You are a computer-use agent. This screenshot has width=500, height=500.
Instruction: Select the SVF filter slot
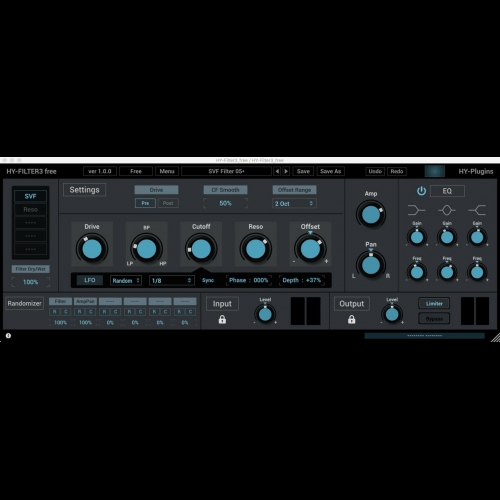click(30, 196)
